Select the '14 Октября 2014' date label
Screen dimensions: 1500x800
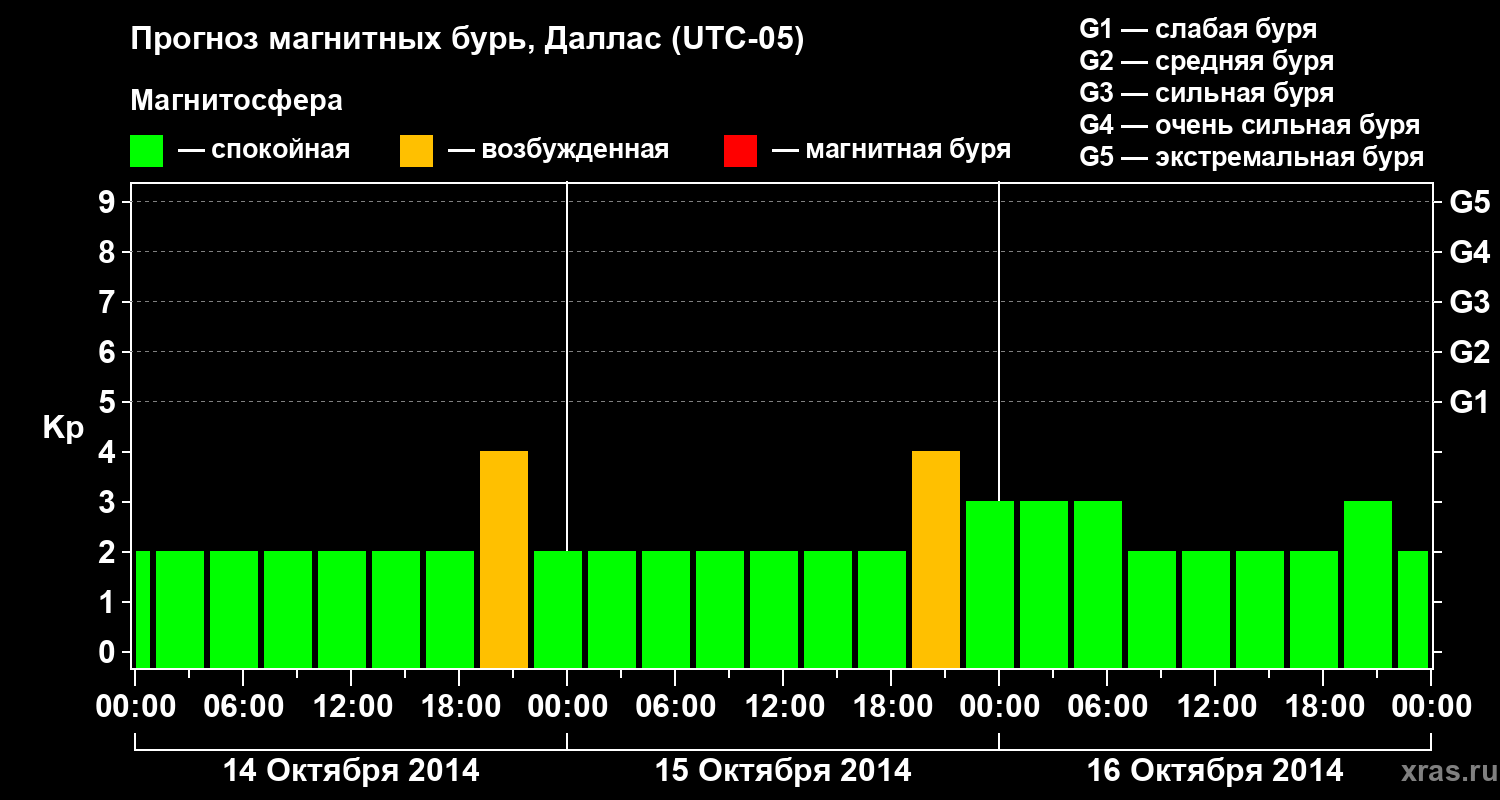pos(351,771)
